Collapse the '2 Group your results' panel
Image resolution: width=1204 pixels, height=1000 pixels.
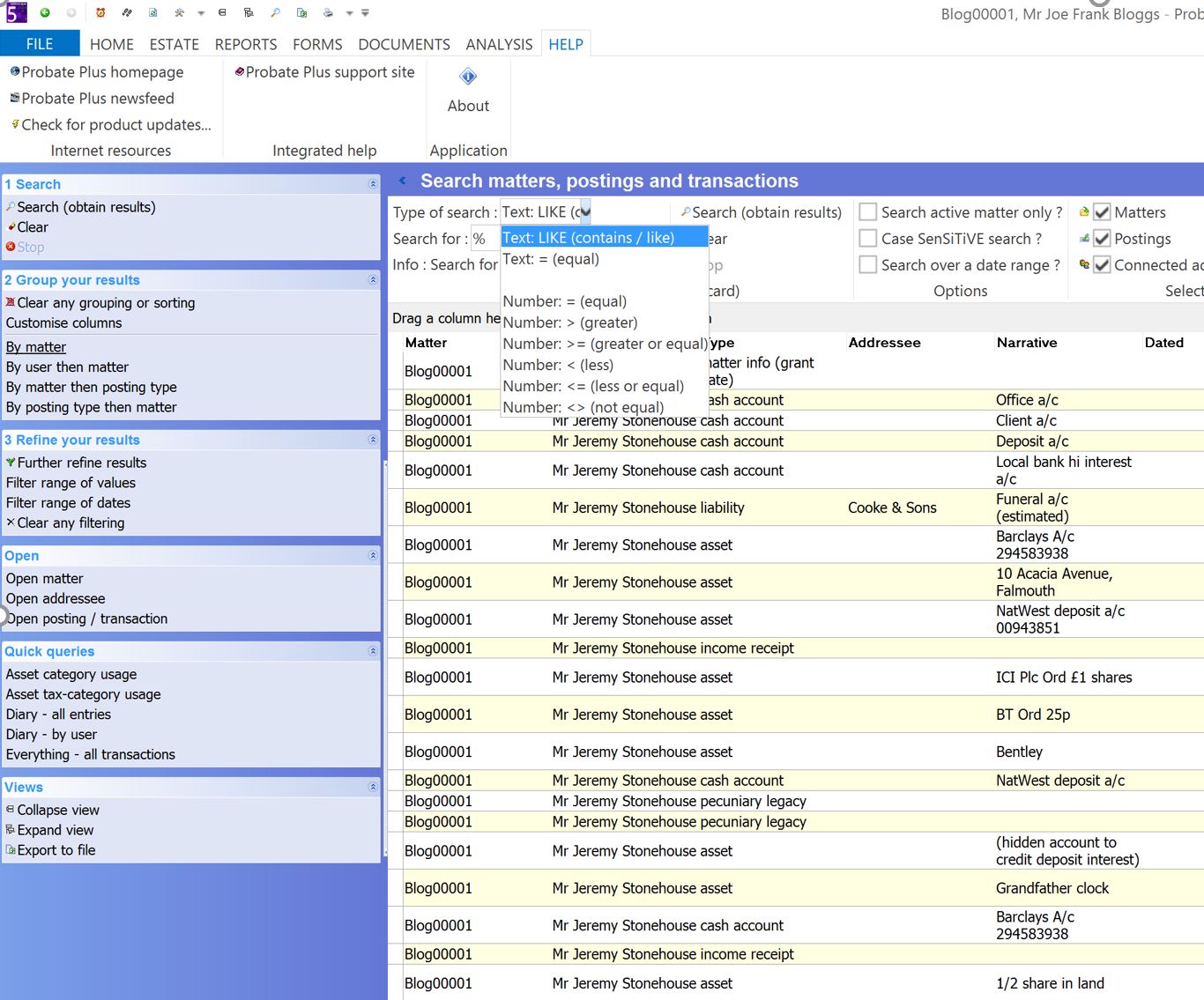[373, 280]
